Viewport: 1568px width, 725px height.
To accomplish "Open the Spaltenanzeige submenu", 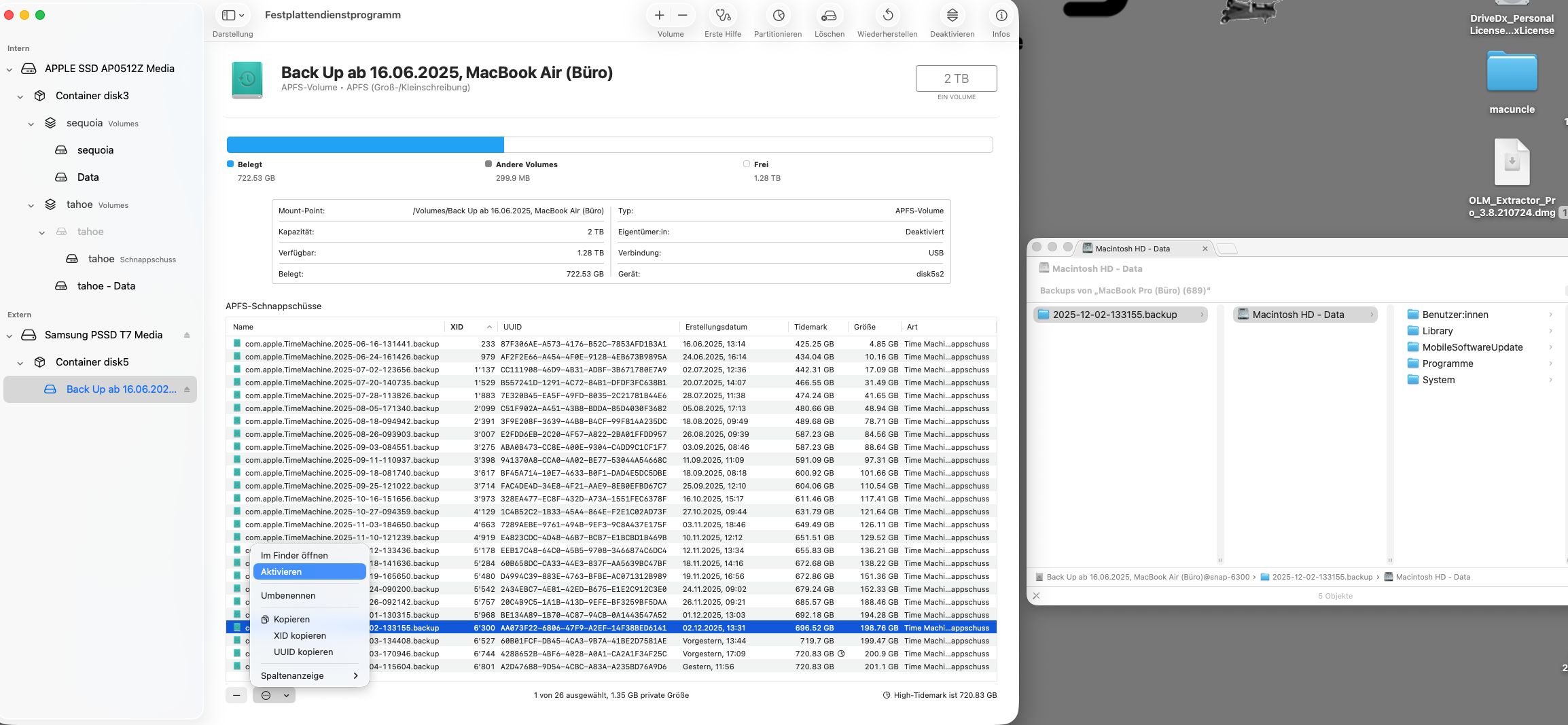I will coord(309,675).
